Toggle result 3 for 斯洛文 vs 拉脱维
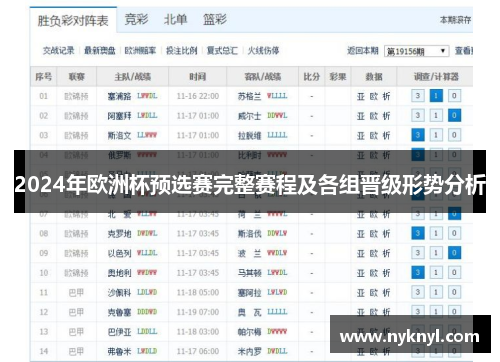Image resolution: width=500 pixels, height=362 pixels. tap(418, 135)
